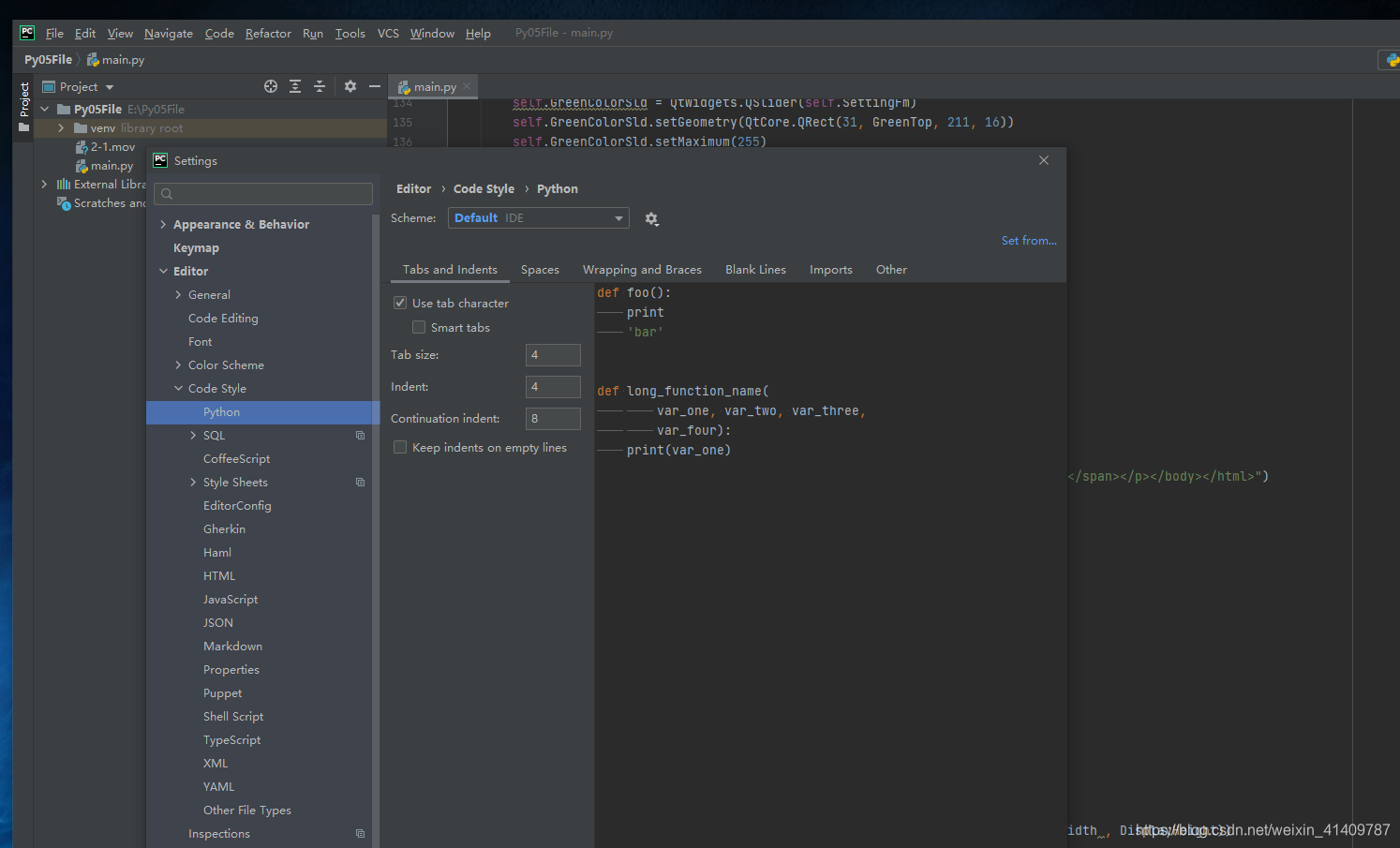1400x848 pixels.
Task: Expand Style Sheets code style node
Action: (193, 482)
